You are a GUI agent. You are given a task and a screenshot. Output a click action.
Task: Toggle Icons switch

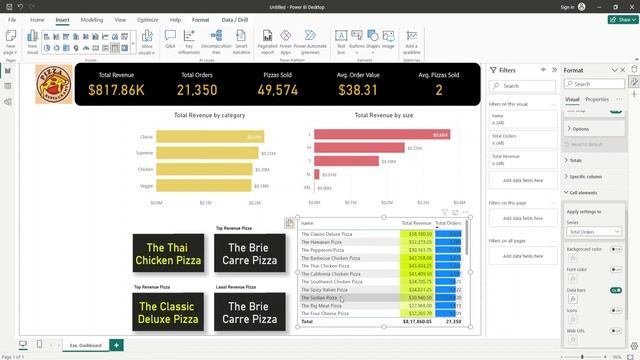[616, 310]
